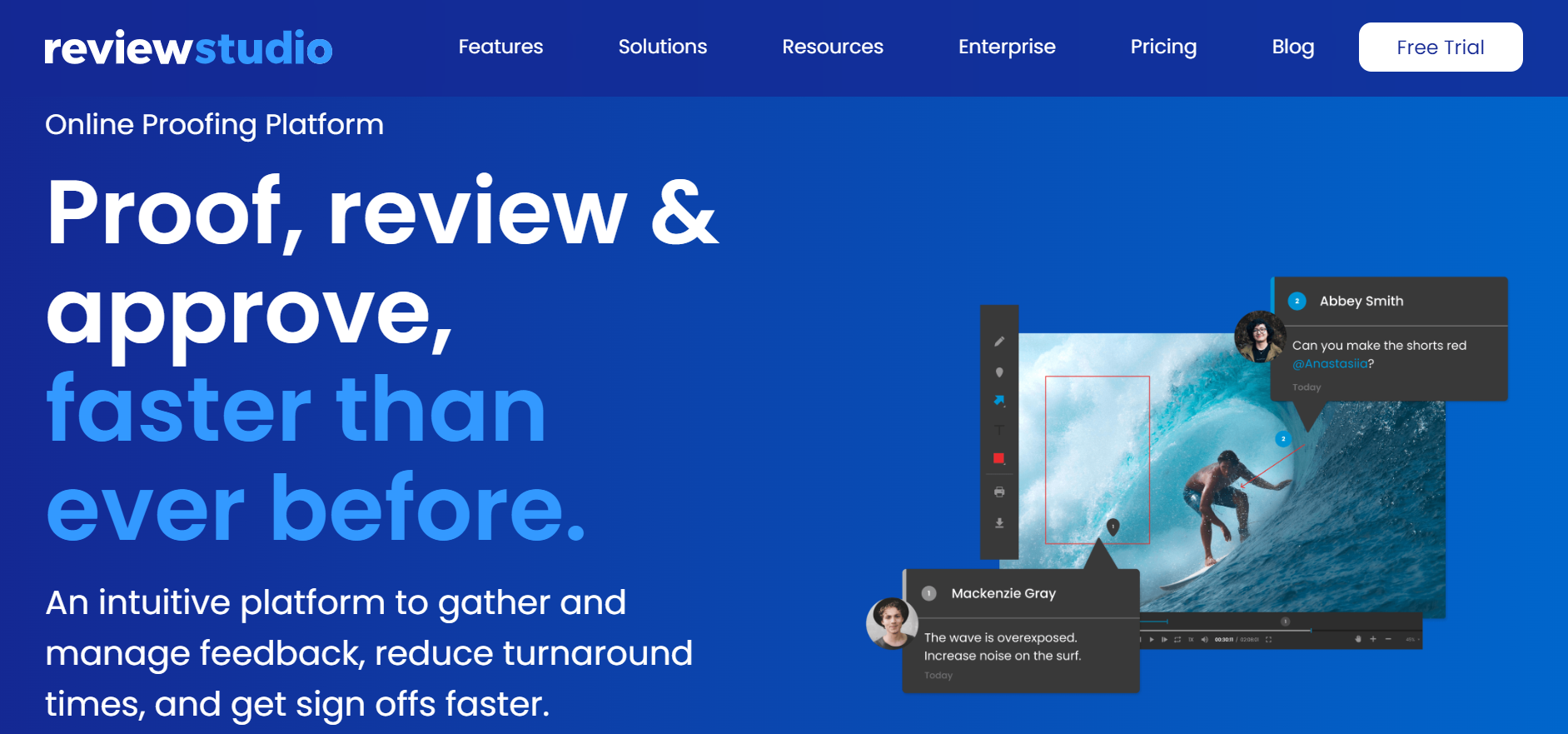Screen dimensions: 1568x734
Task: Select the text tool
Action: (999, 430)
